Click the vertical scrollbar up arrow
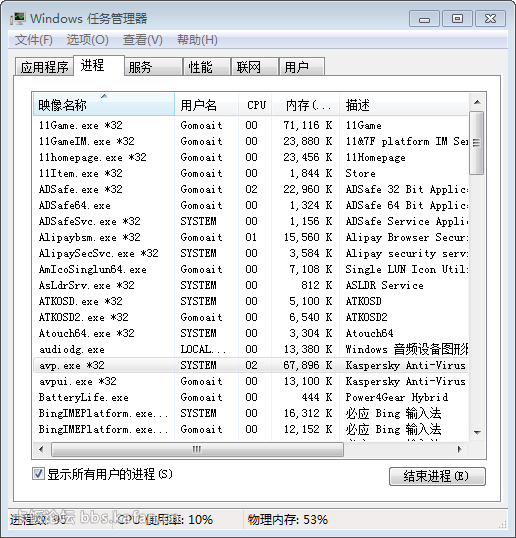516x538 pixels. point(477,102)
